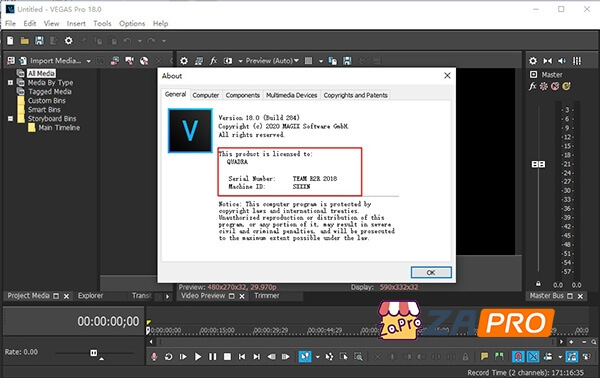The height and width of the screenshot is (378, 600).
Task: Select the Normal Edit tool
Action: pyautogui.click(x=305, y=357)
